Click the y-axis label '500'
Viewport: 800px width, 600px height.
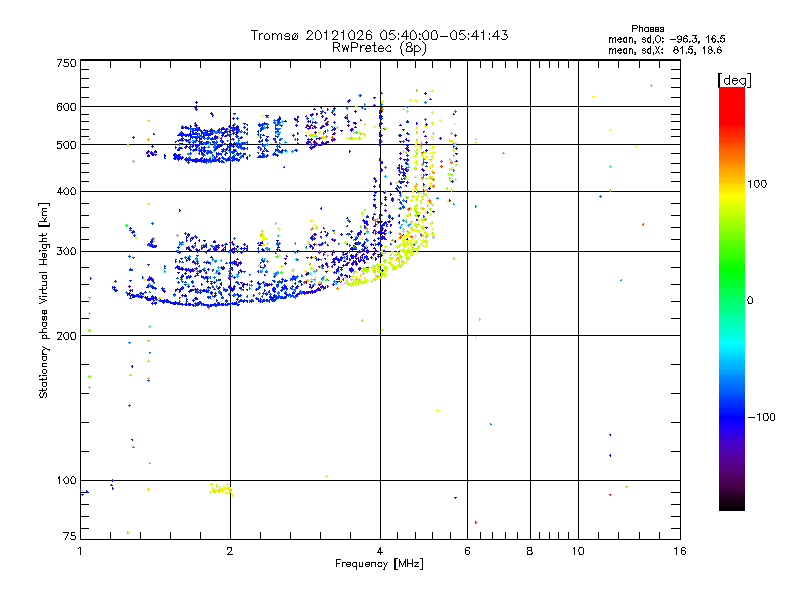(66, 145)
